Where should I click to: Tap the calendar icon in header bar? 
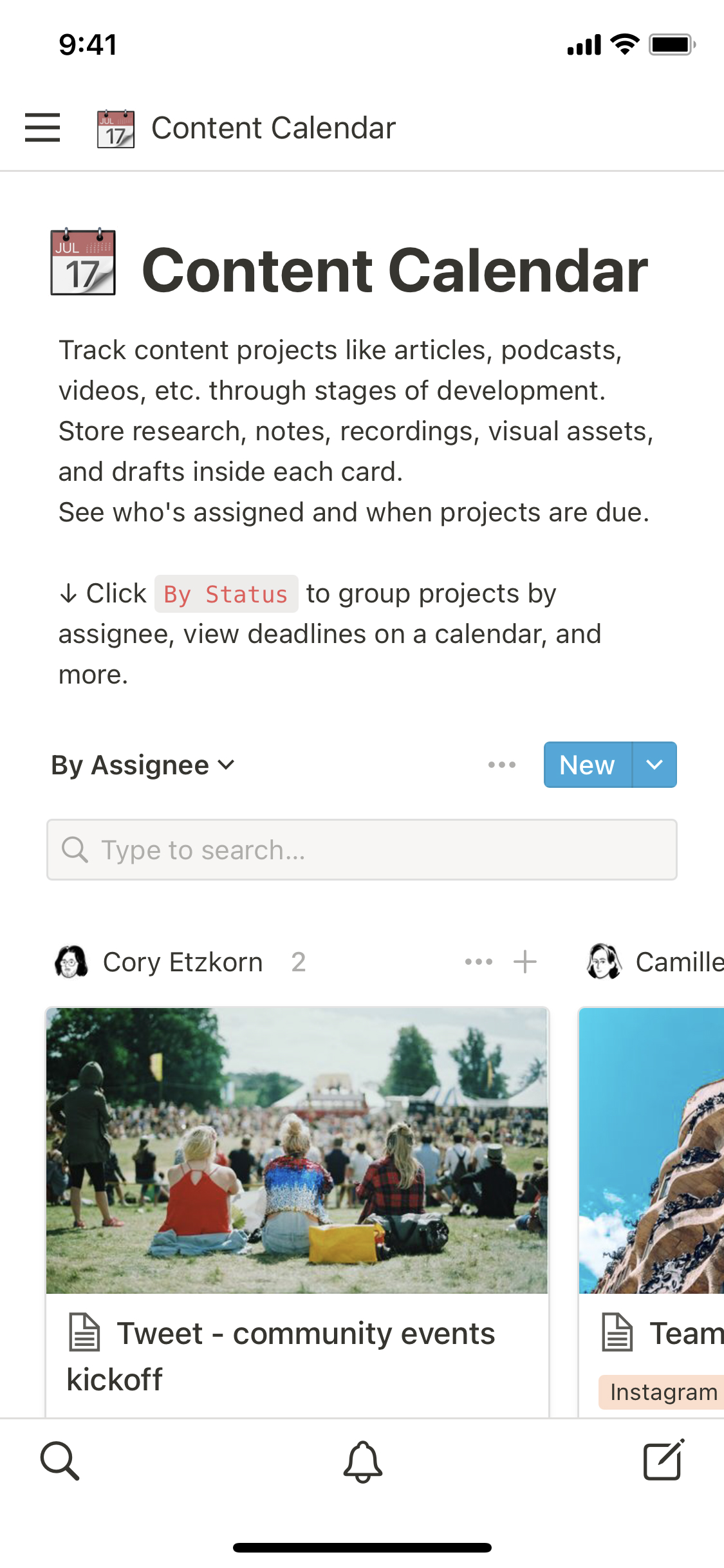[x=116, y=129]
